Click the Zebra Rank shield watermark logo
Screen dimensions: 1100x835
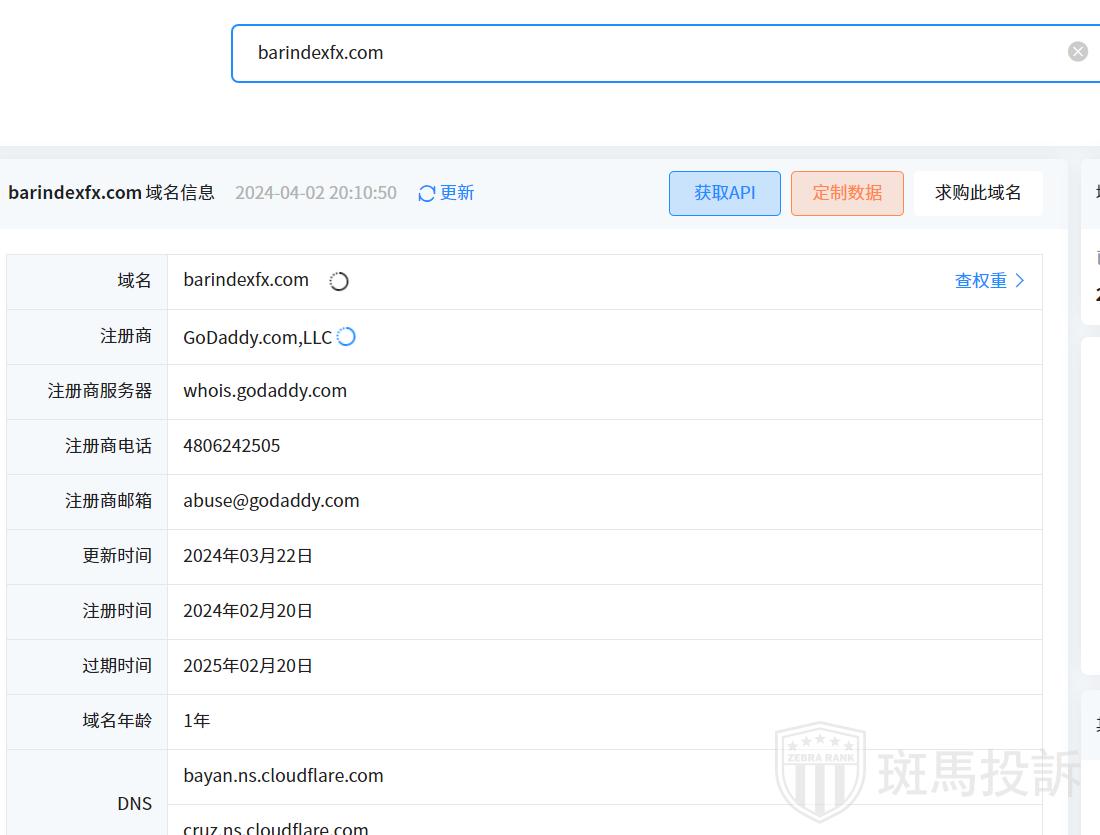click(820, 772)
